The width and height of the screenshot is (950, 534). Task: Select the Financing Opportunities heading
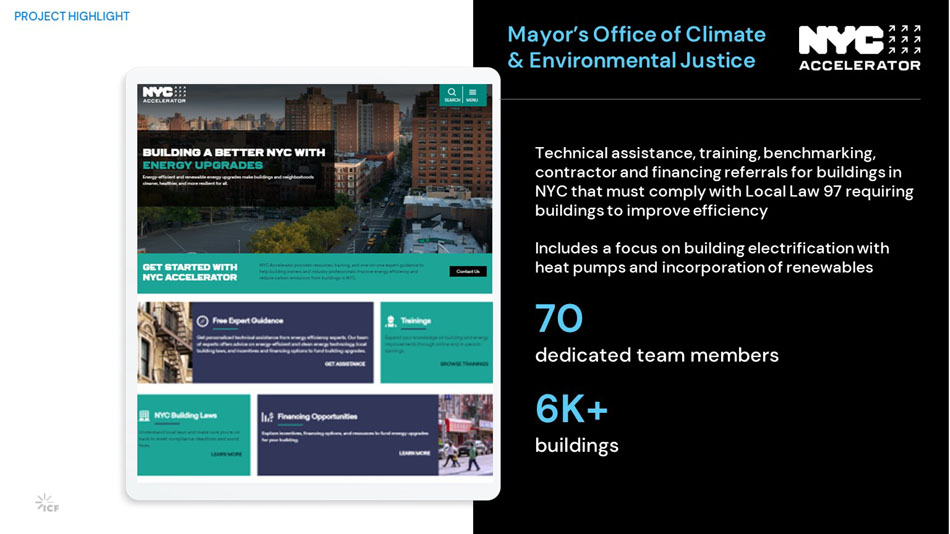pos(317,417)
